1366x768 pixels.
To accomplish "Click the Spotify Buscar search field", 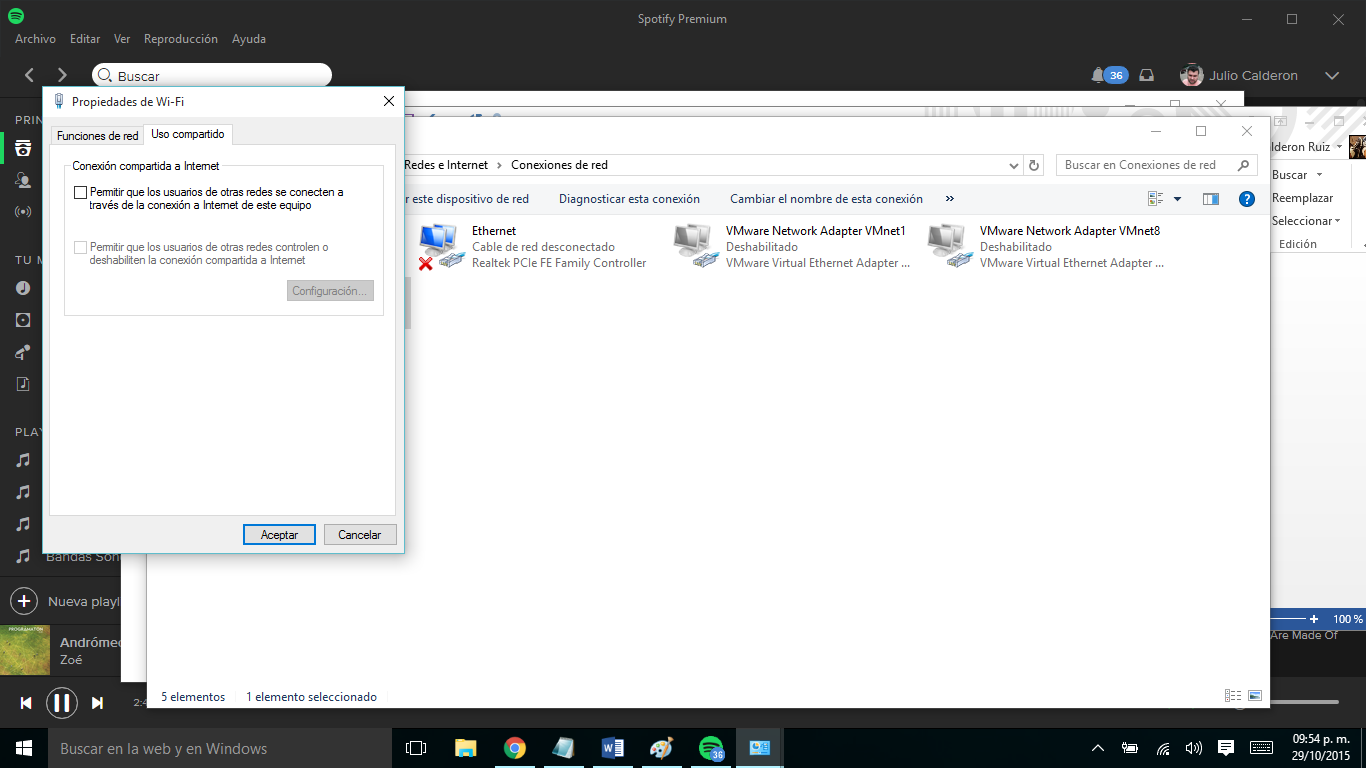I will point(211,75).
